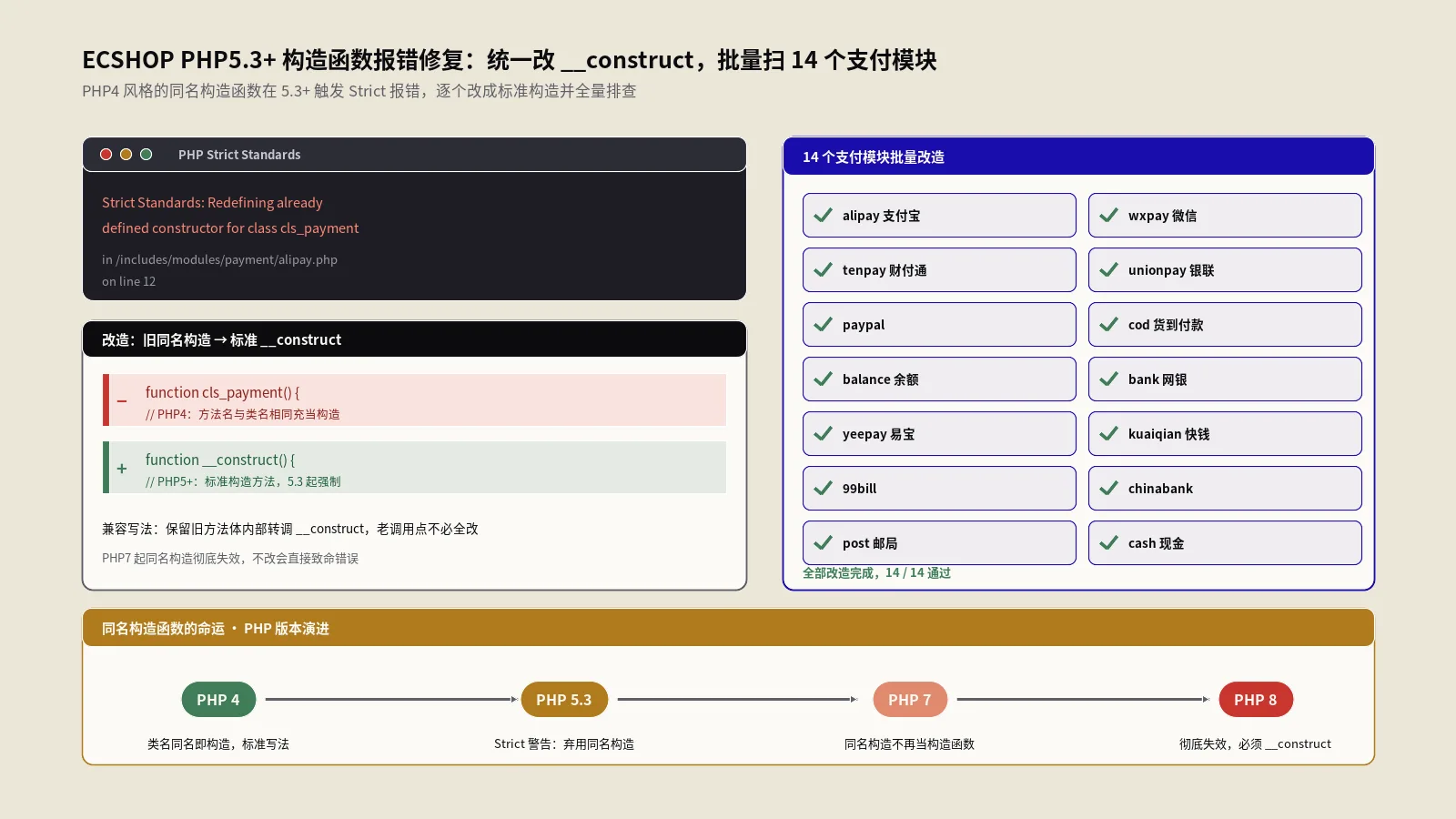Viewport: 1456px width, 819px height.
Task: Click the 'on line 12' text
Action: pyautogui.click(x=128, y=281)
